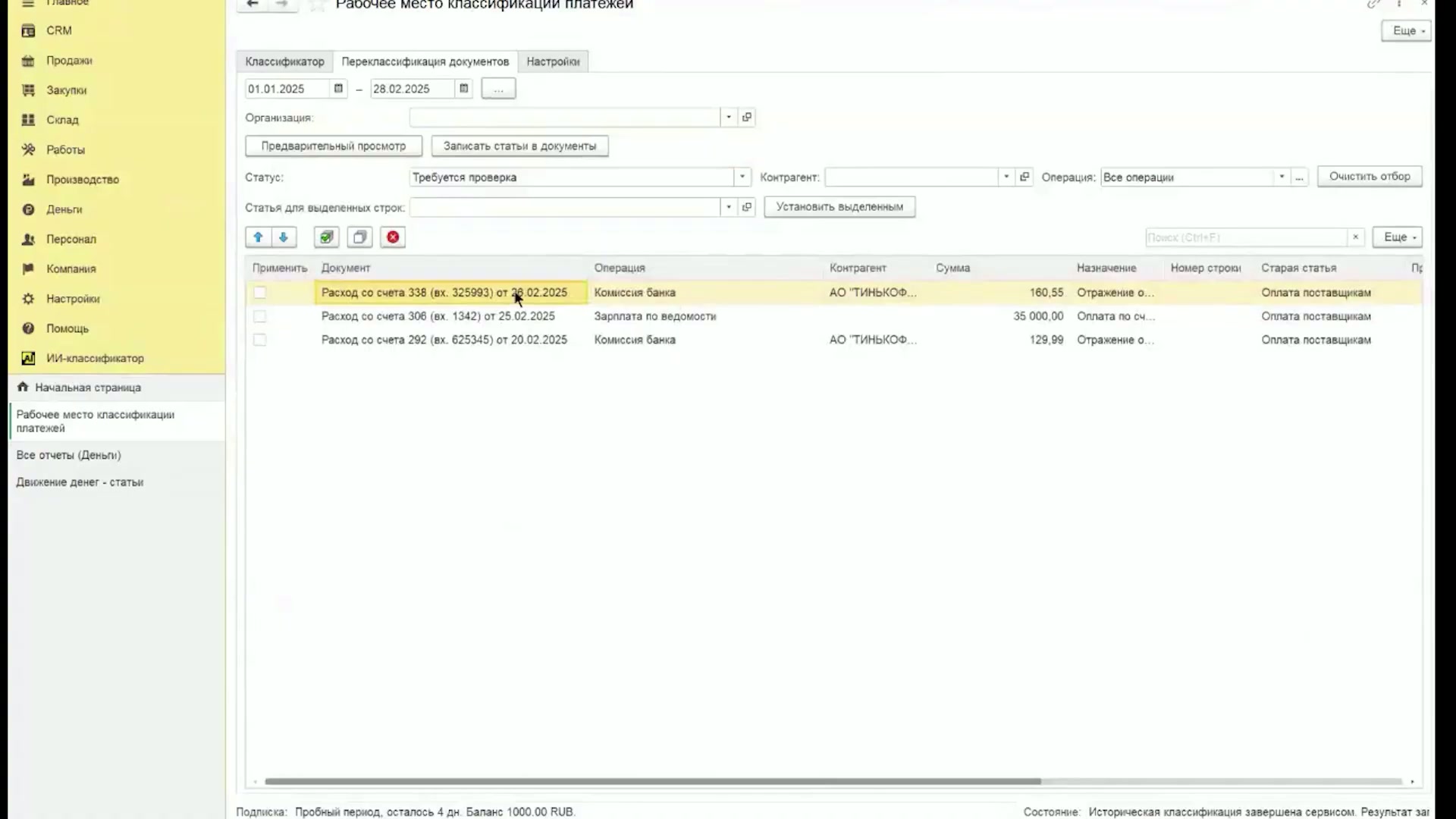Expand the Статус dropdown

742,177
